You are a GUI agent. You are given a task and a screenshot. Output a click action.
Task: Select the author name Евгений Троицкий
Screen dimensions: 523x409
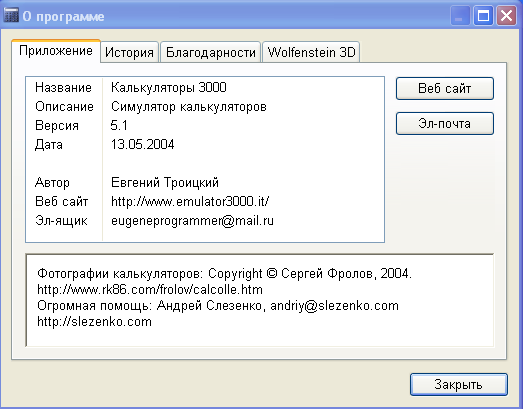tap(165, 182)
